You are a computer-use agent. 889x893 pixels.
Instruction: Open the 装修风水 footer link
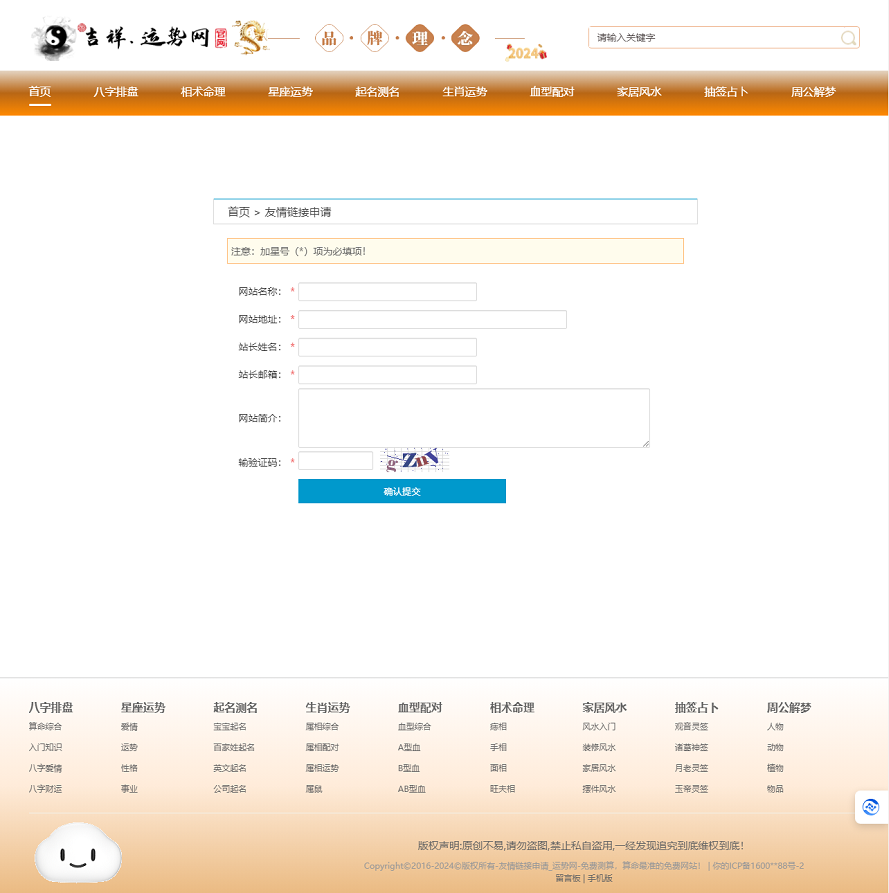599,747
